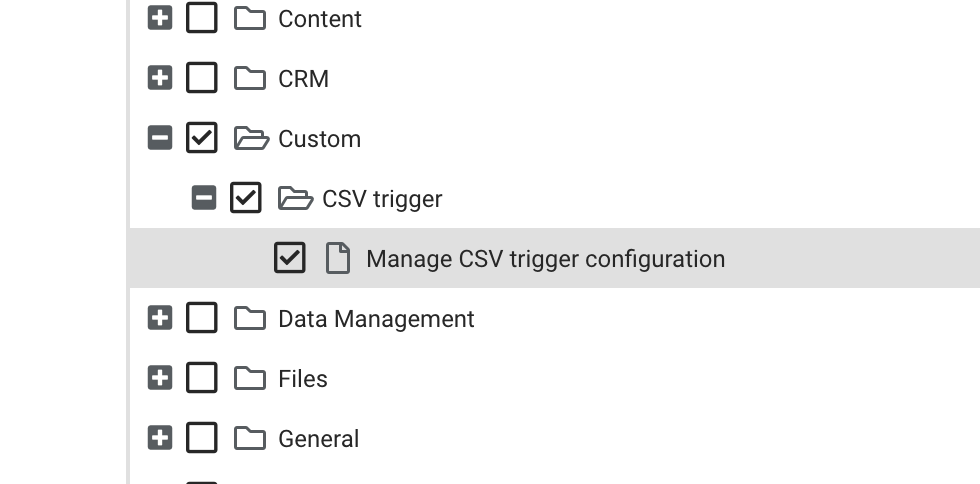Viewport: 980px width, 484px height.
Task: Expand the Files node
Action: 160,378
